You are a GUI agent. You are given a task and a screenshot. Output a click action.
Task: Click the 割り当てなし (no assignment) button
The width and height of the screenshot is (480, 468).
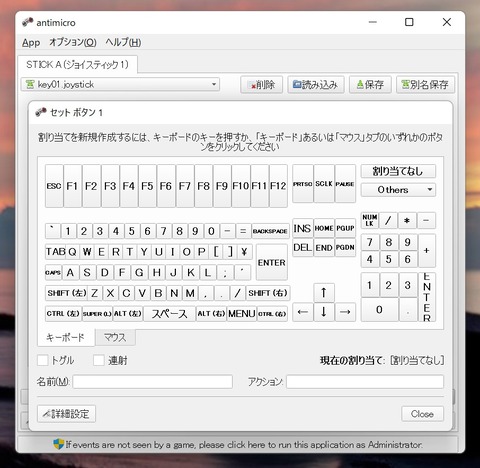[398, 171]
